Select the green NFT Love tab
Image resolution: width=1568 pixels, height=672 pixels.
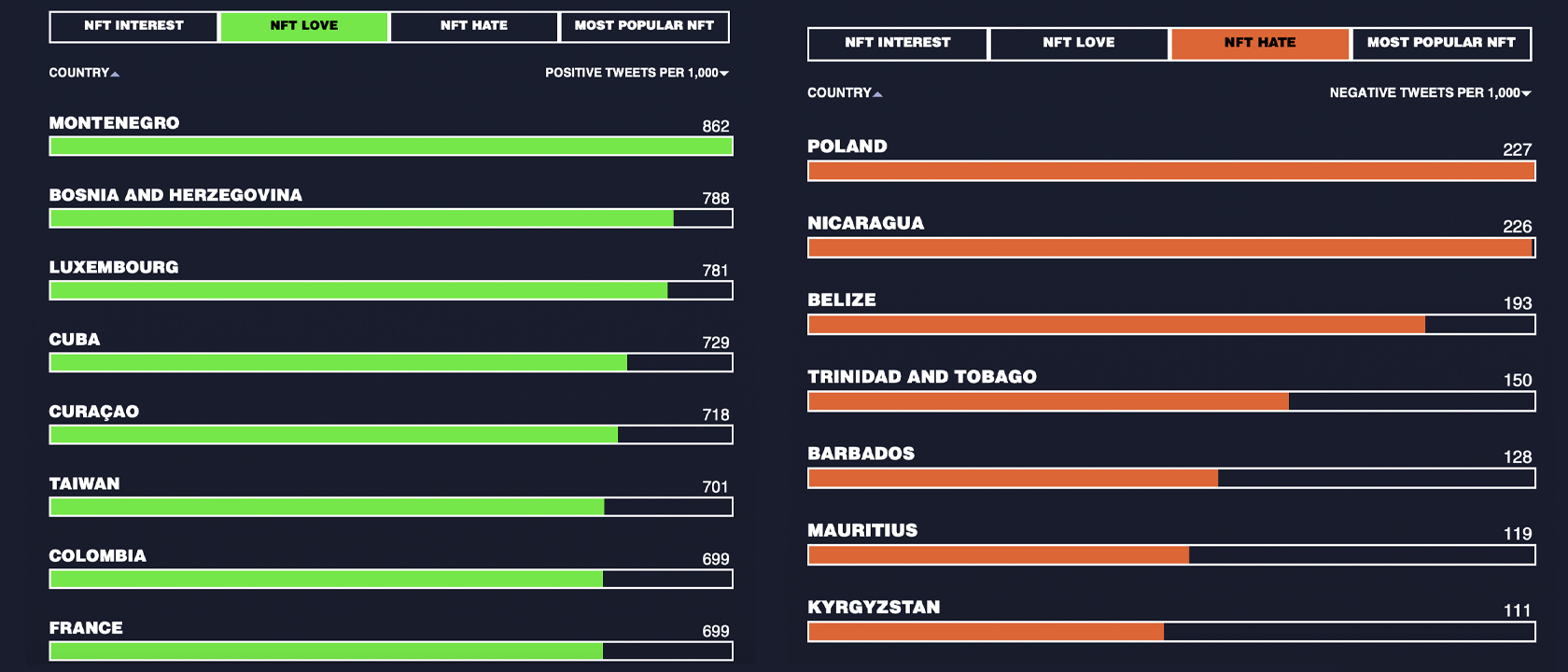(304, 26)
